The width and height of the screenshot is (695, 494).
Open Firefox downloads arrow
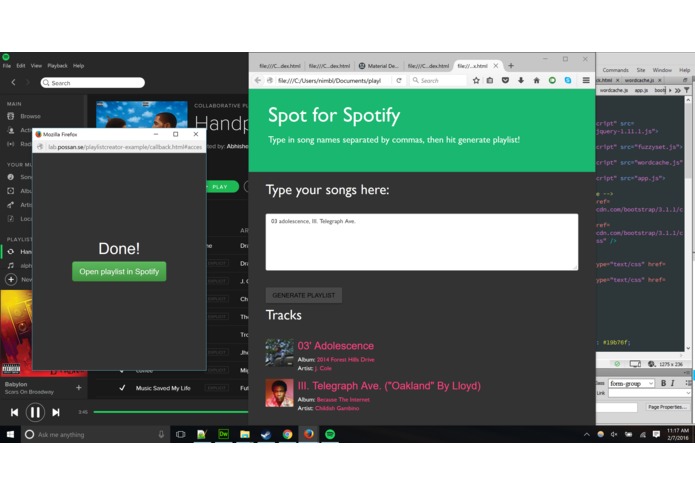pos(521,80)
